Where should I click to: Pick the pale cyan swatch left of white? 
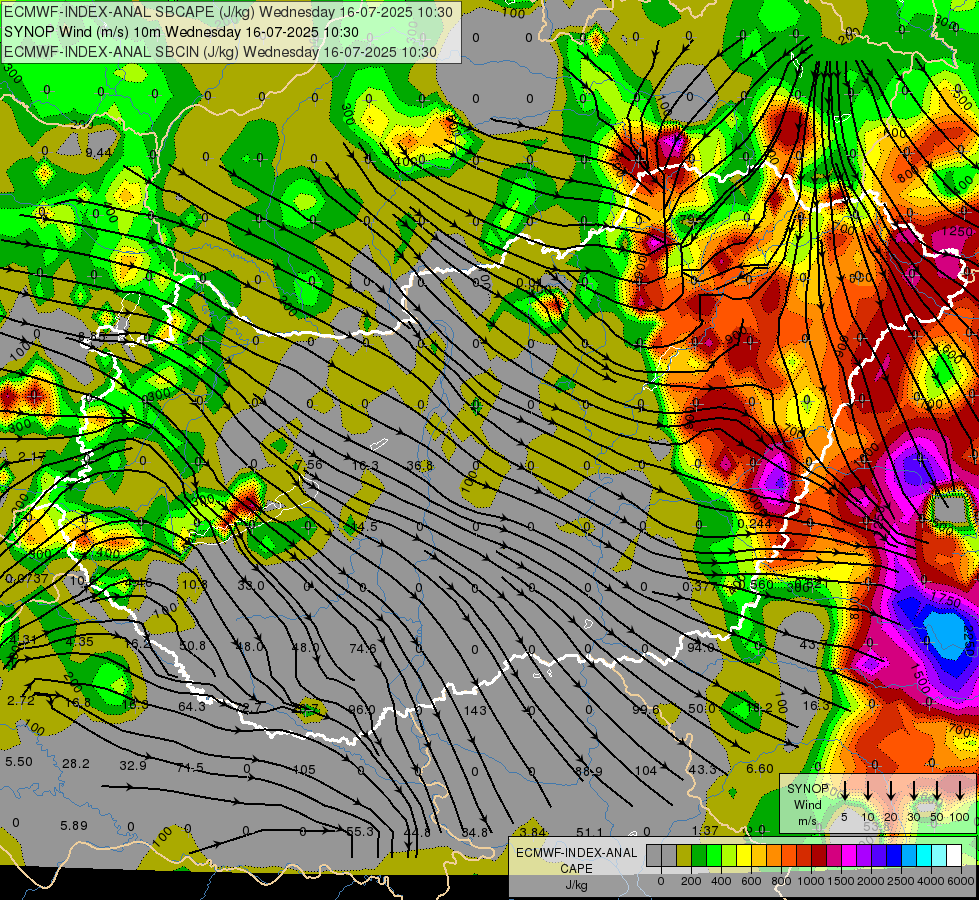938,856
